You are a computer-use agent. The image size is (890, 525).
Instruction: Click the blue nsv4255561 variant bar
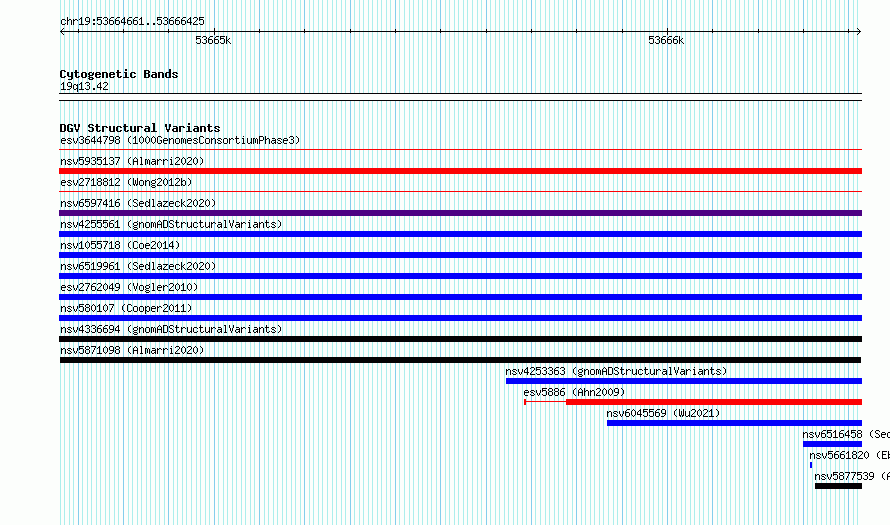[460, 234]
